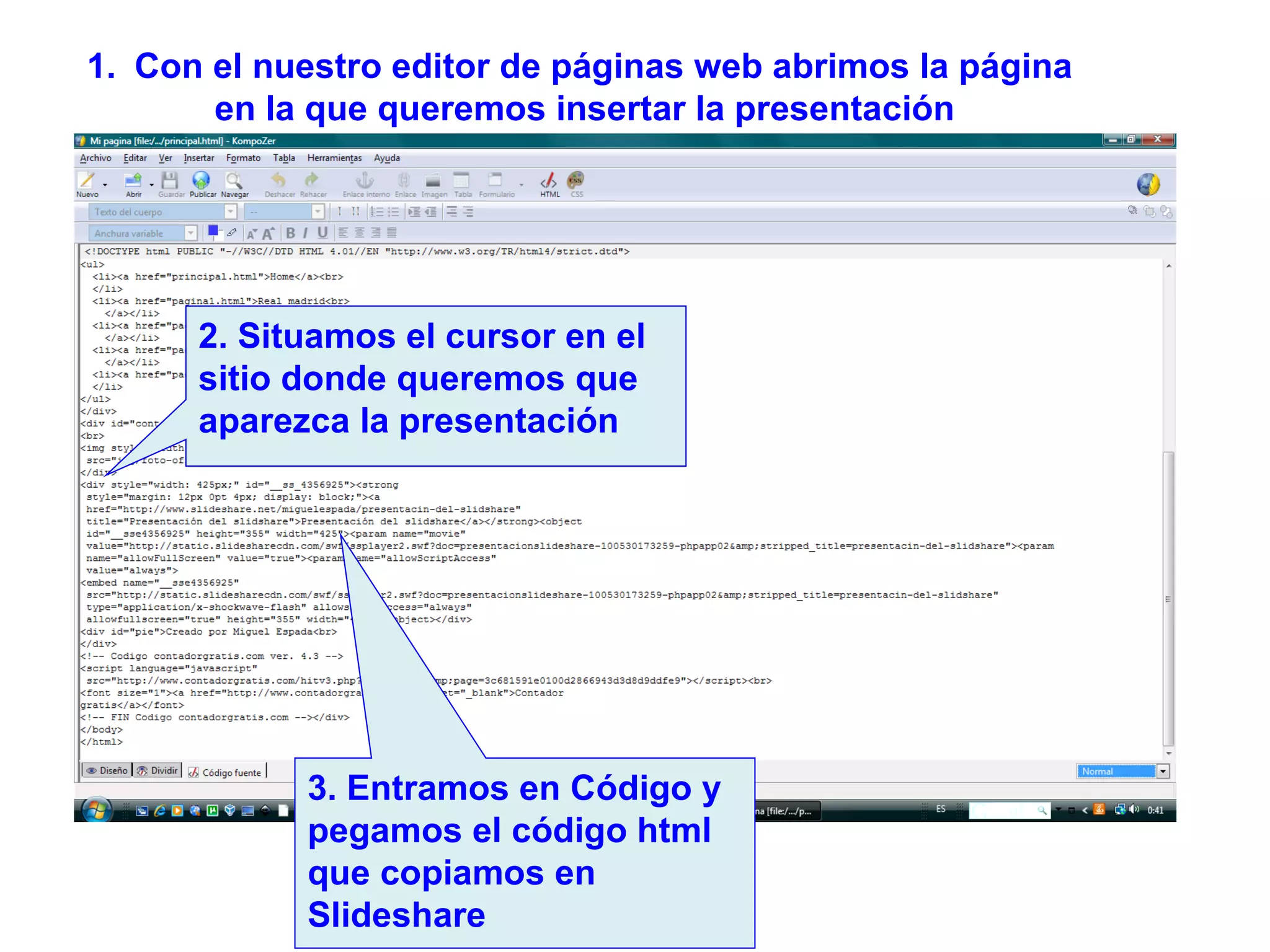1270x952 pixels.
Task: Click the numbered list icon
Action: [x=376, y=212]
